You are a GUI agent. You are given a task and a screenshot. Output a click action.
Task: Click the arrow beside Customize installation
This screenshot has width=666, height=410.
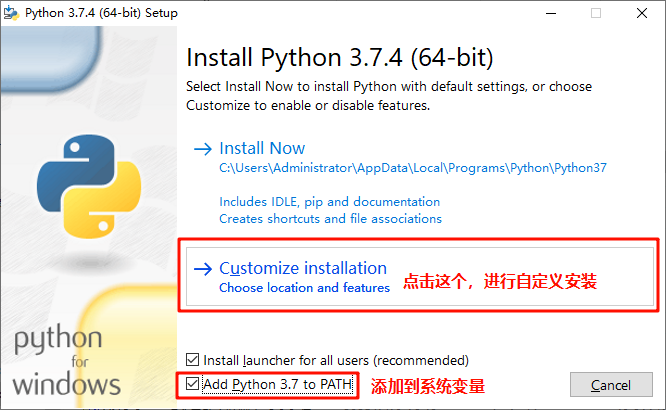203,269
